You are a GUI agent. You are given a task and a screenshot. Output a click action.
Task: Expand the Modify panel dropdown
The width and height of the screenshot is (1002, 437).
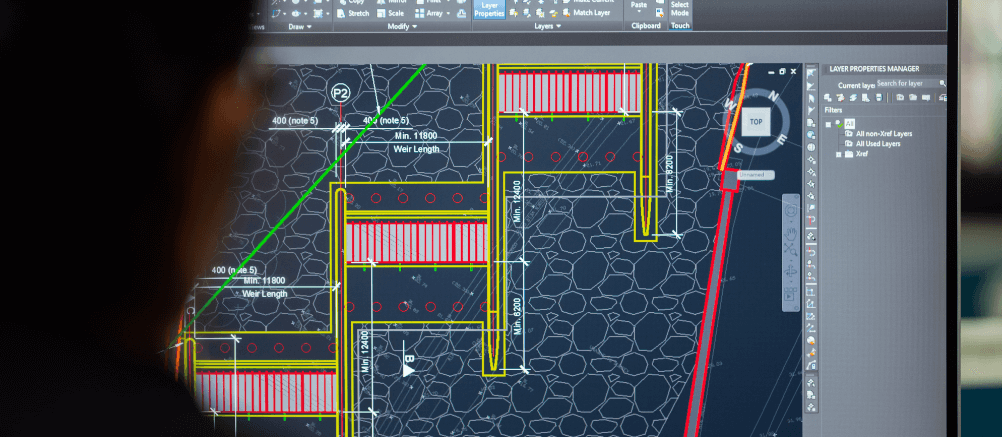(x=414, y=27)
